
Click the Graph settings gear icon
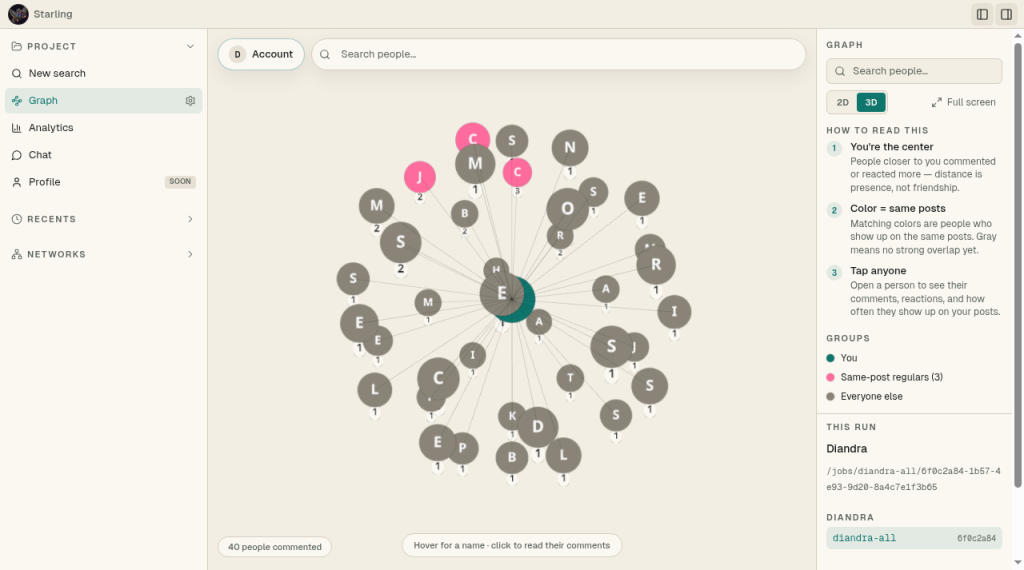tap(190, 101)
